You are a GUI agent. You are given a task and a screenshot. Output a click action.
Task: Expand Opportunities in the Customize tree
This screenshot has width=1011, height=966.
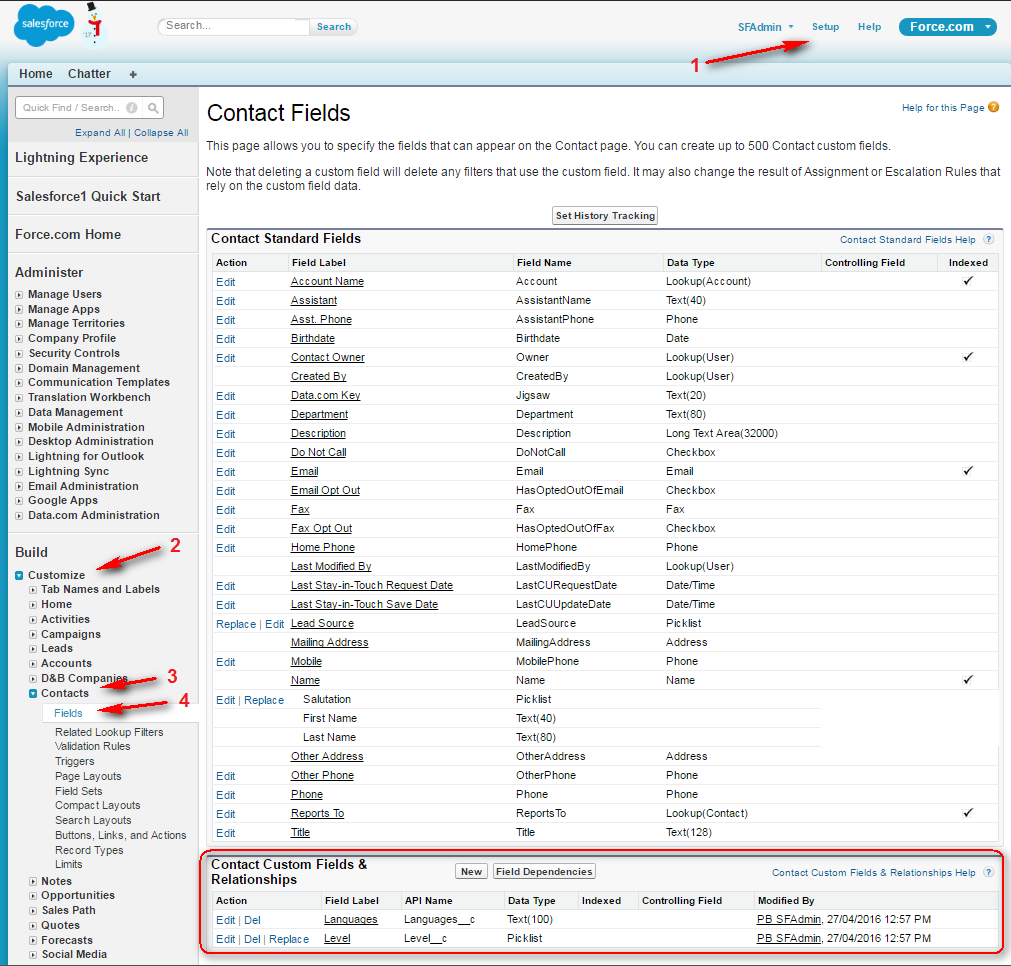31,895
